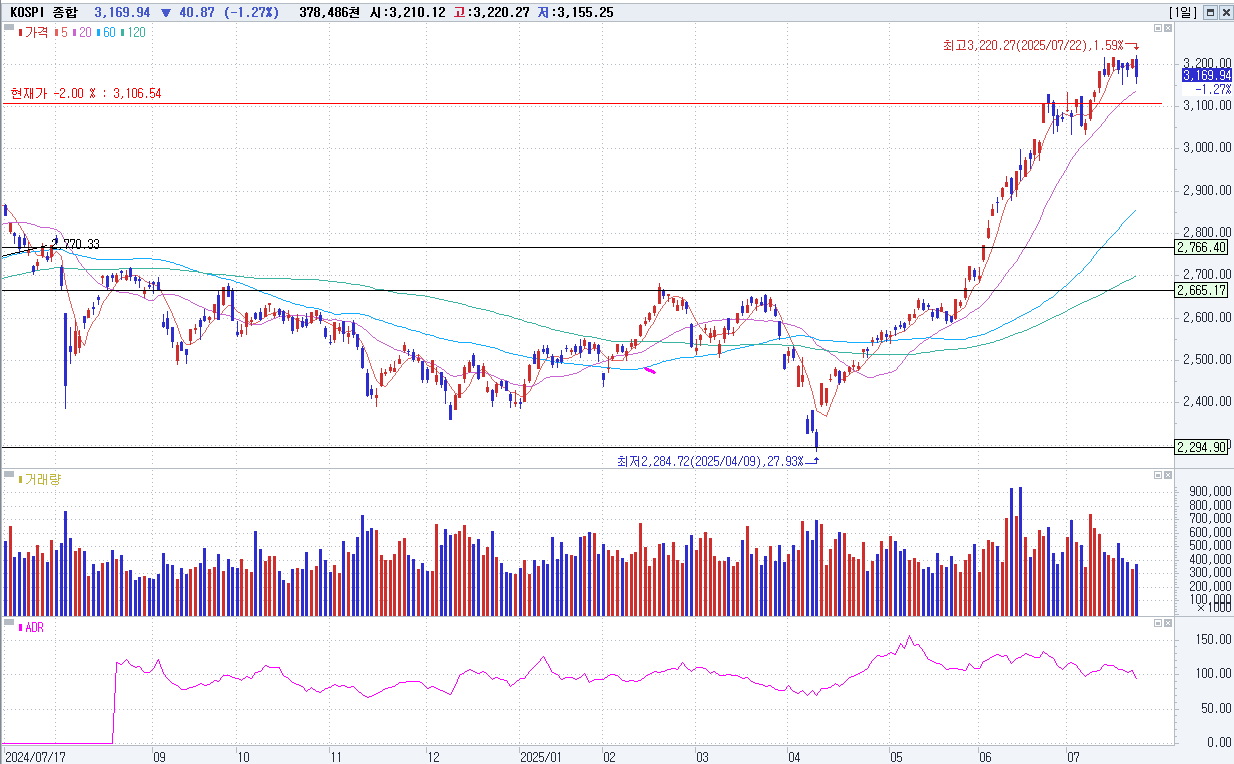Maximize the KOSPI chart window
Screen dimensions: 1234x764
[x=1211, y=12]
